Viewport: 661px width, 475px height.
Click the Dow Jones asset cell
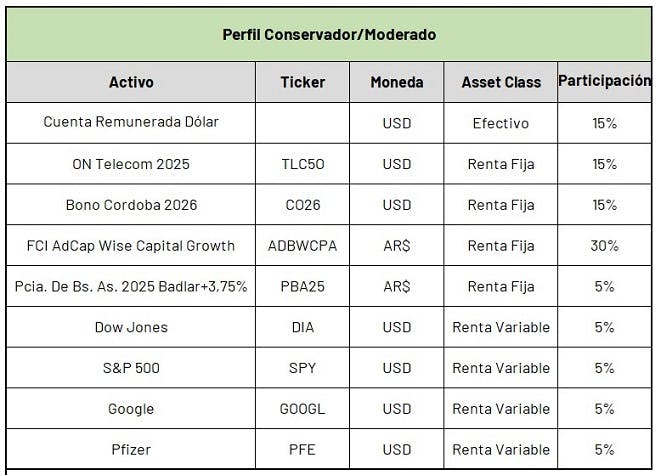(131, 327)
